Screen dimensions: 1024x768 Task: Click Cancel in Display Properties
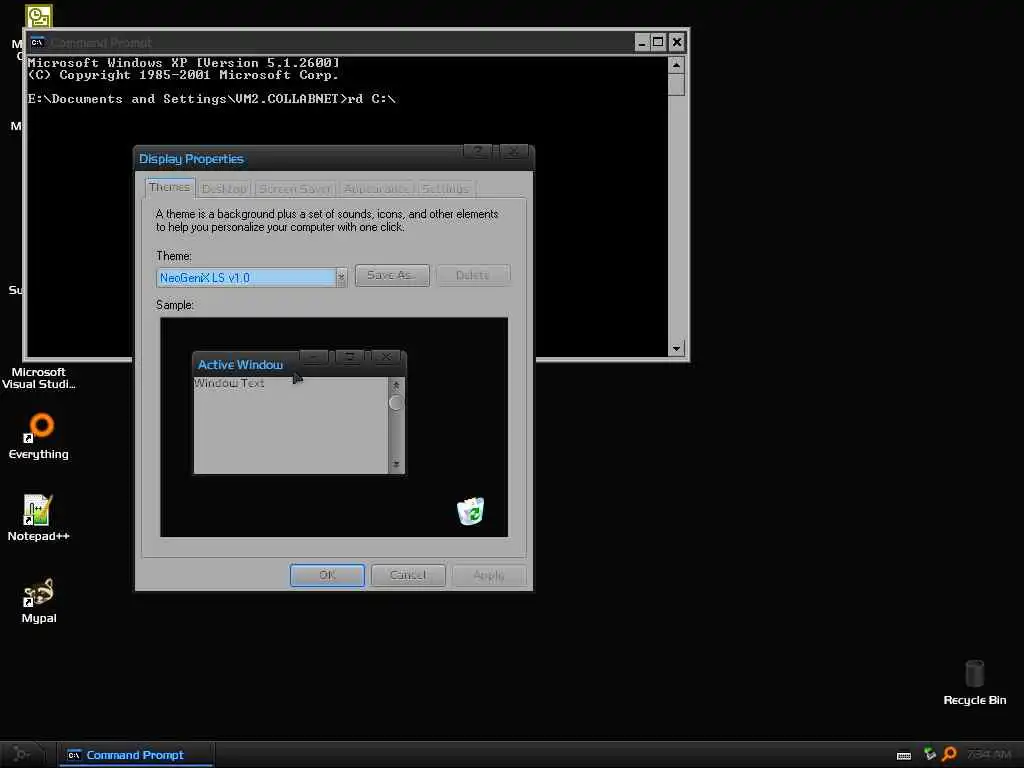(x=408, y=575)
